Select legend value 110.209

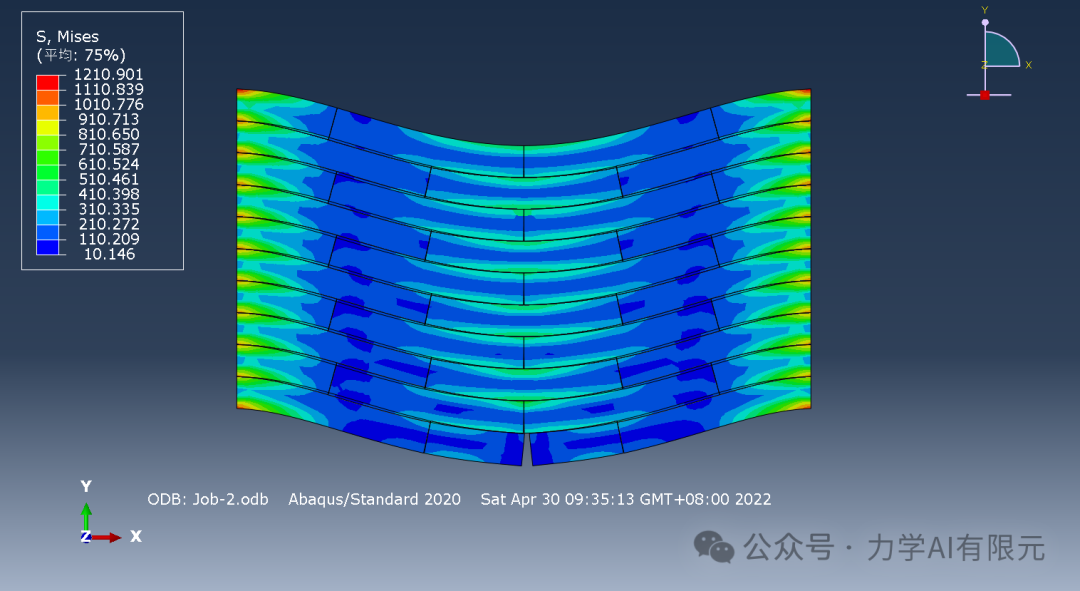(x=109, y=239)
